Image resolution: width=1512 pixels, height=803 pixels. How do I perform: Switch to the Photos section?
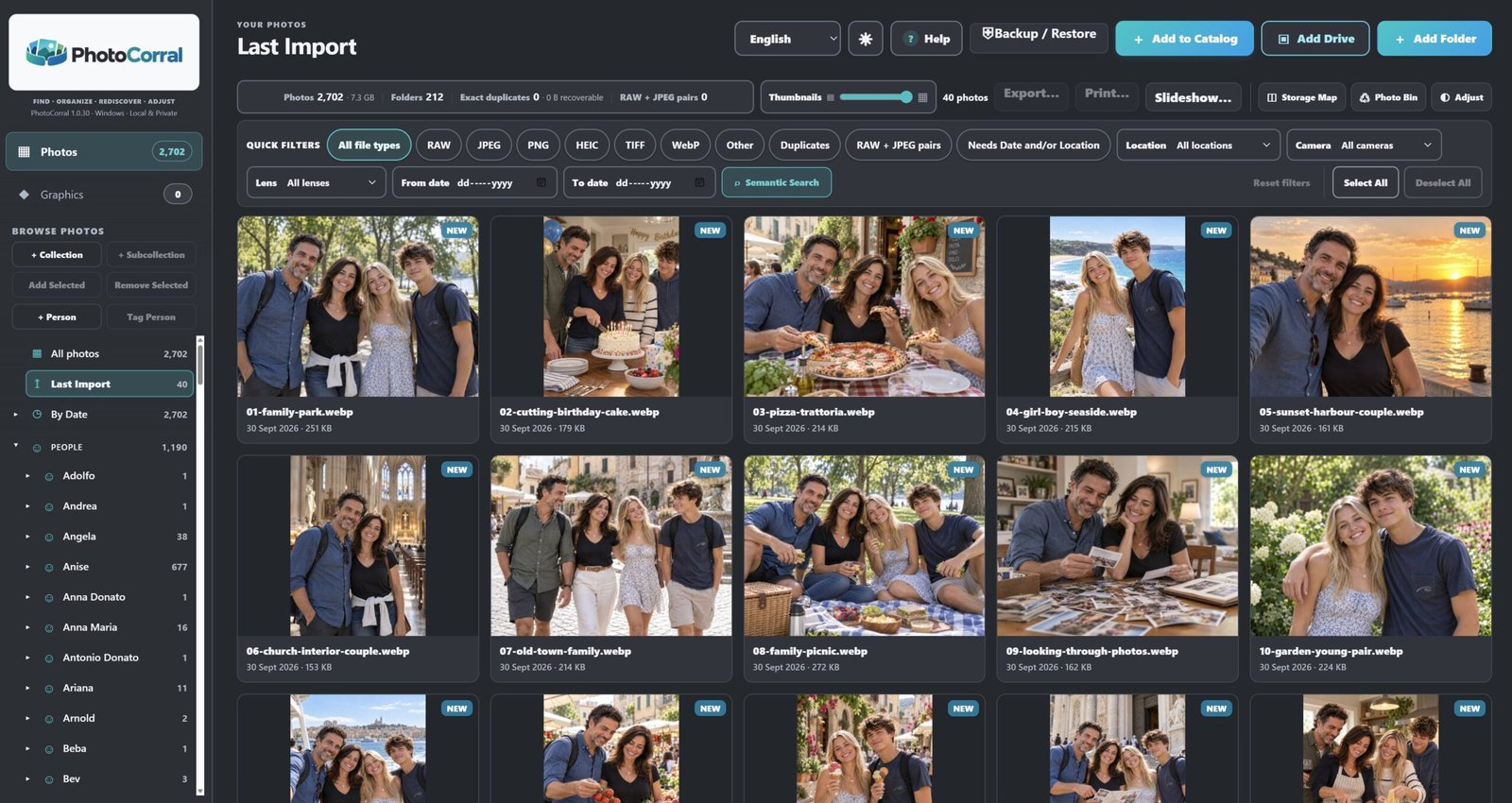104,152
